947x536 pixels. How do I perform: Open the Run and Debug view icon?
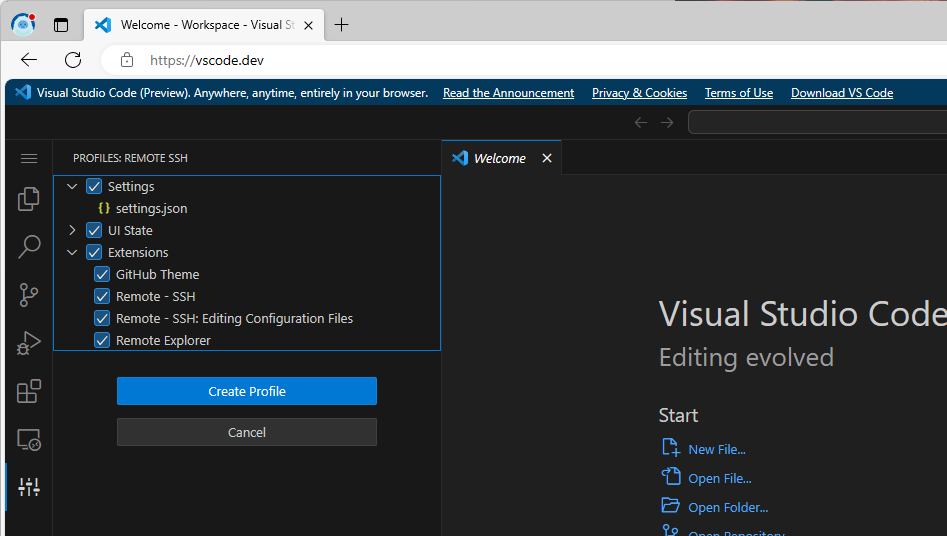tap(28, 343)
